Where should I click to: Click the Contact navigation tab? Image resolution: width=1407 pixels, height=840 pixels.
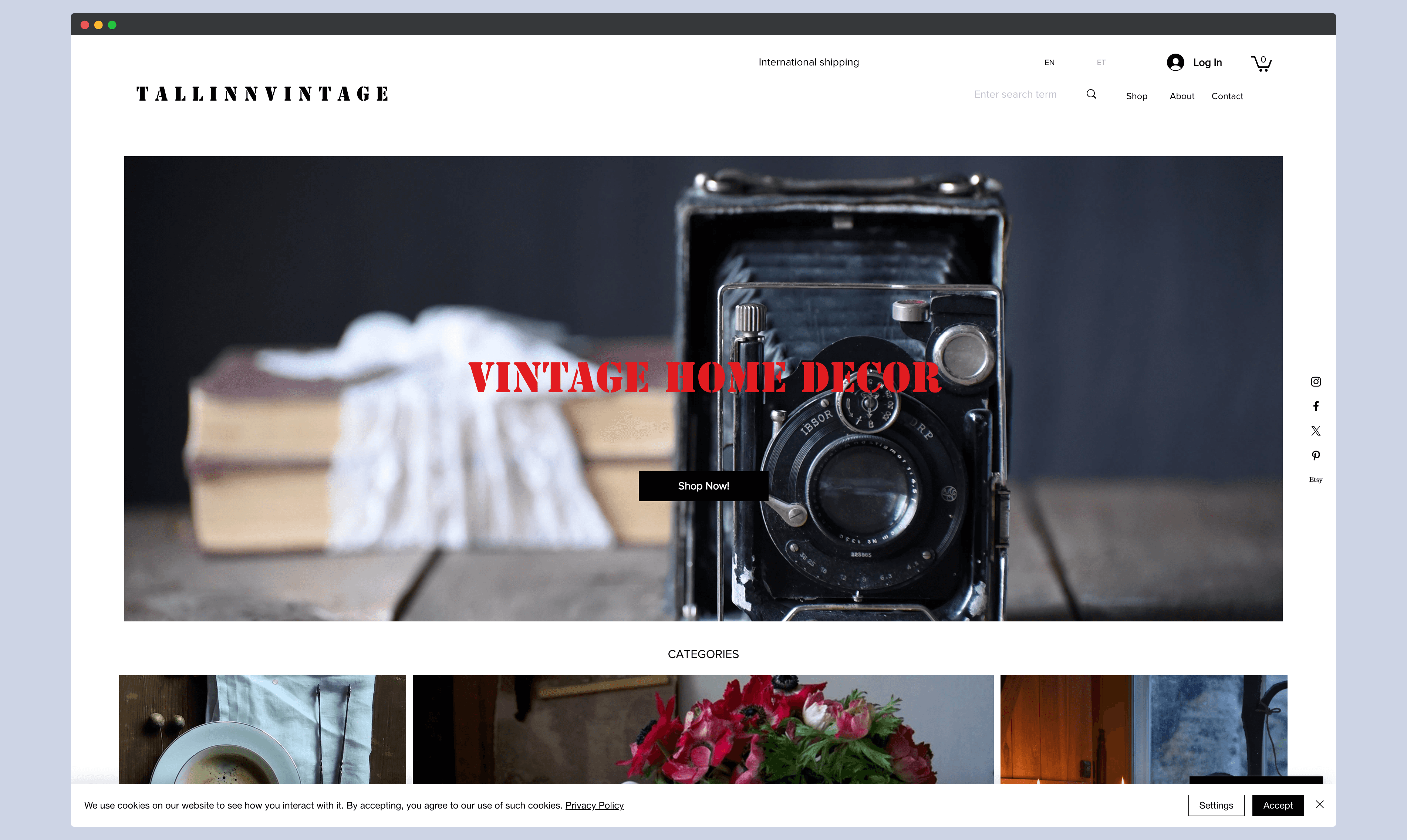click(1227, 95)
